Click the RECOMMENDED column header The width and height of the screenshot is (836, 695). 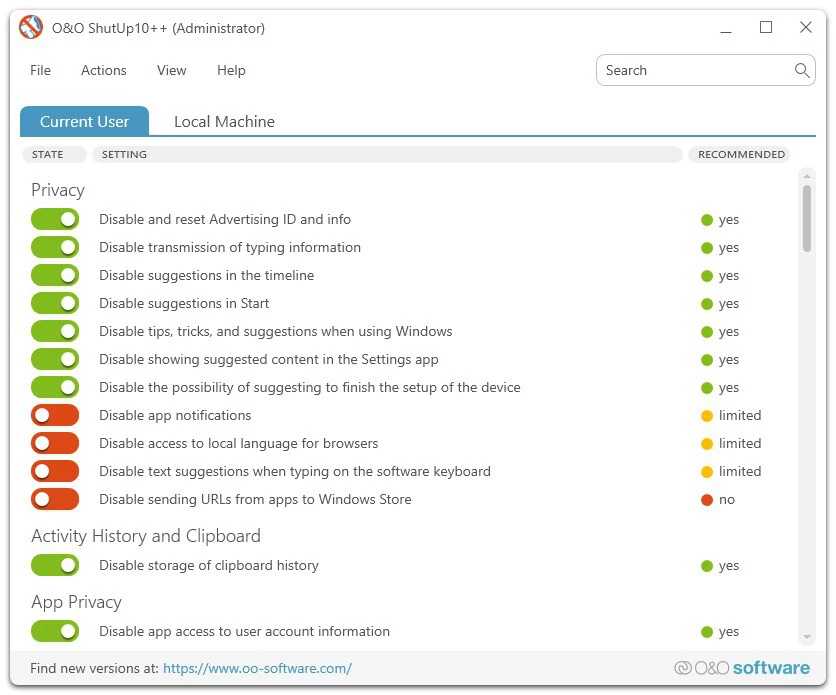741,155
